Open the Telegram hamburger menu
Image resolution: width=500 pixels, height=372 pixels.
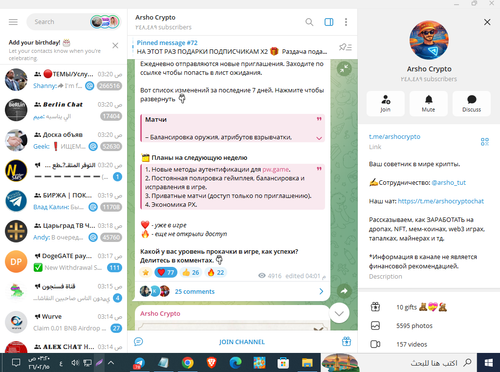pos(13,22)
